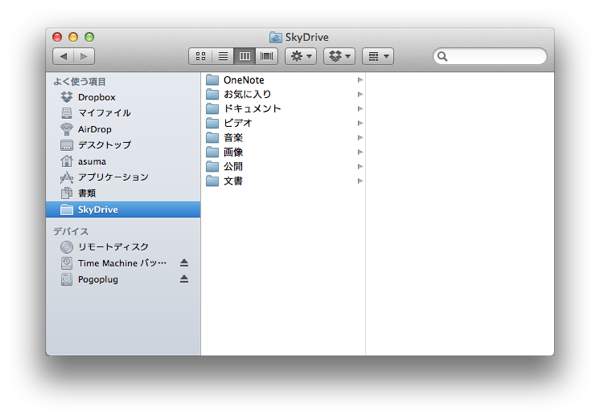Select the OneNote folder
This screenshot has height=419, width=600.
(x=283, y=80)
